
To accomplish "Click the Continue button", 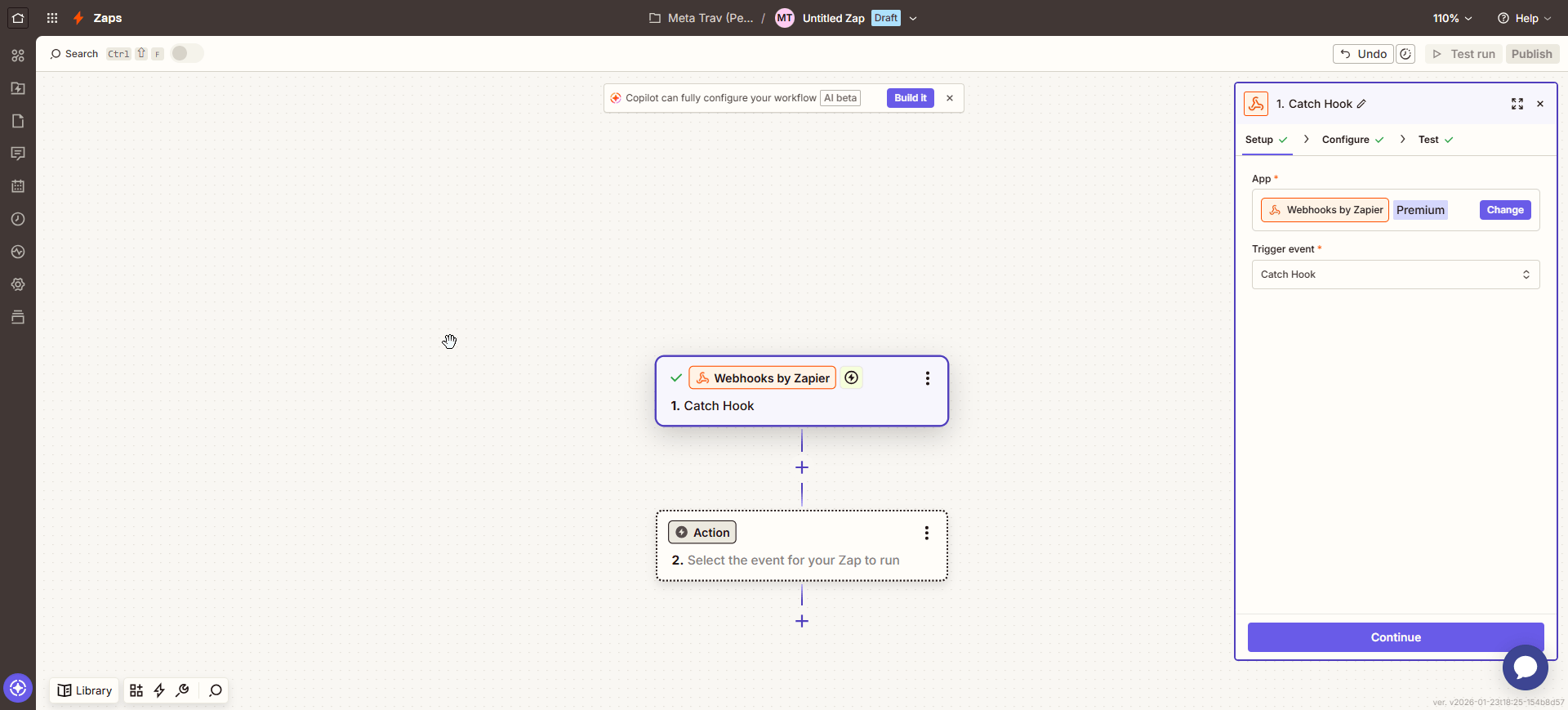I will [x=1396, y=637].
